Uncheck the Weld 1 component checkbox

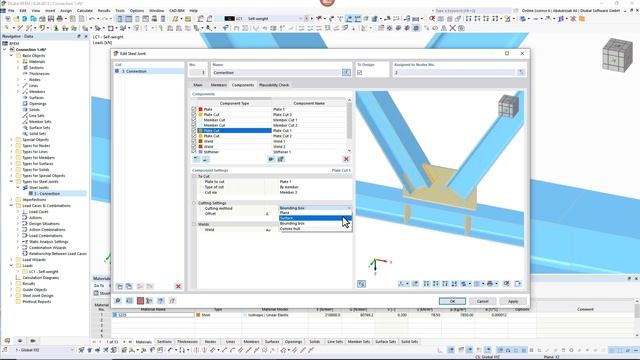point(194,141)
